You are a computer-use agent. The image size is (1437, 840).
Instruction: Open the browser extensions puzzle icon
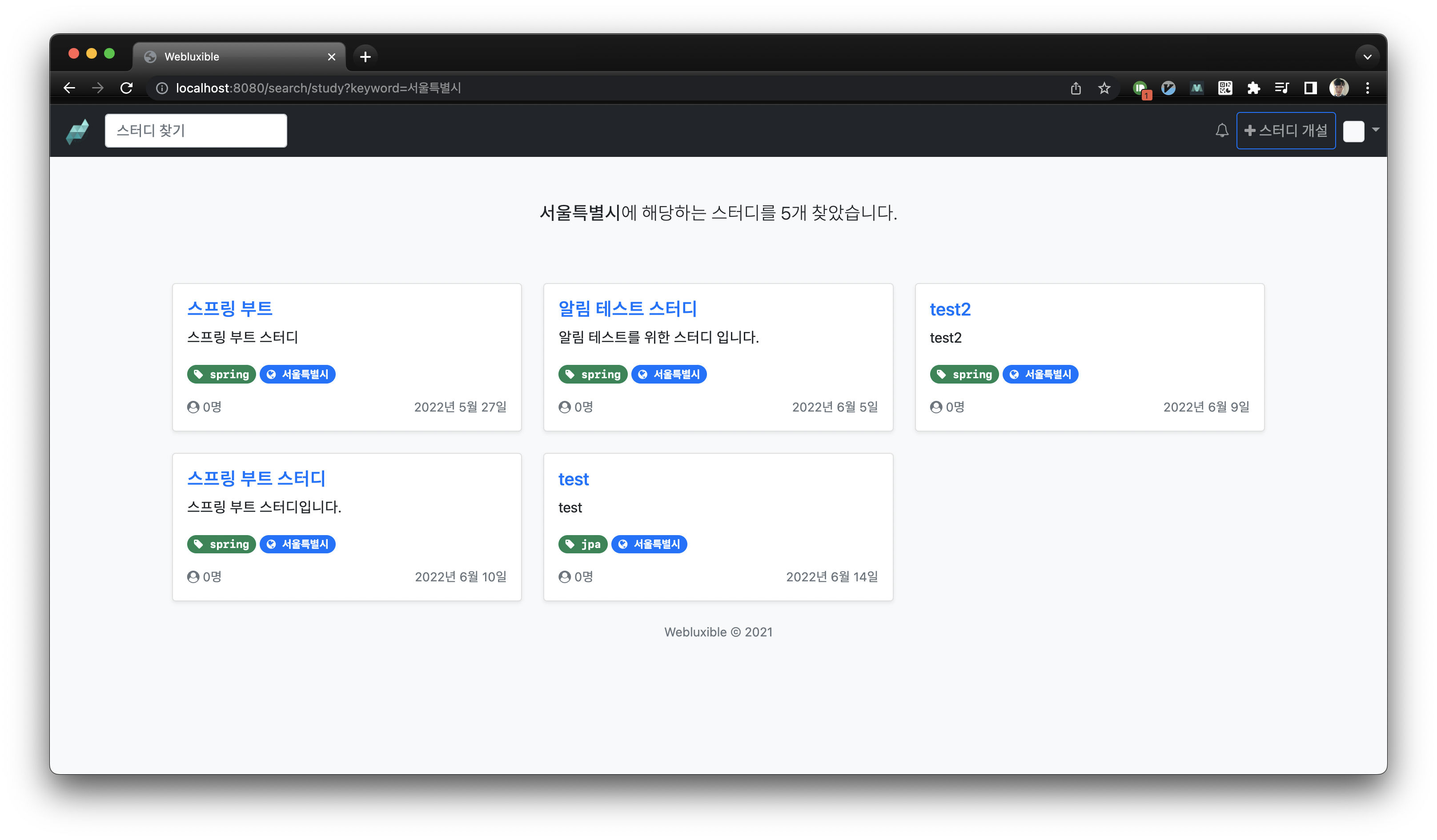[x=1253, y=88]
